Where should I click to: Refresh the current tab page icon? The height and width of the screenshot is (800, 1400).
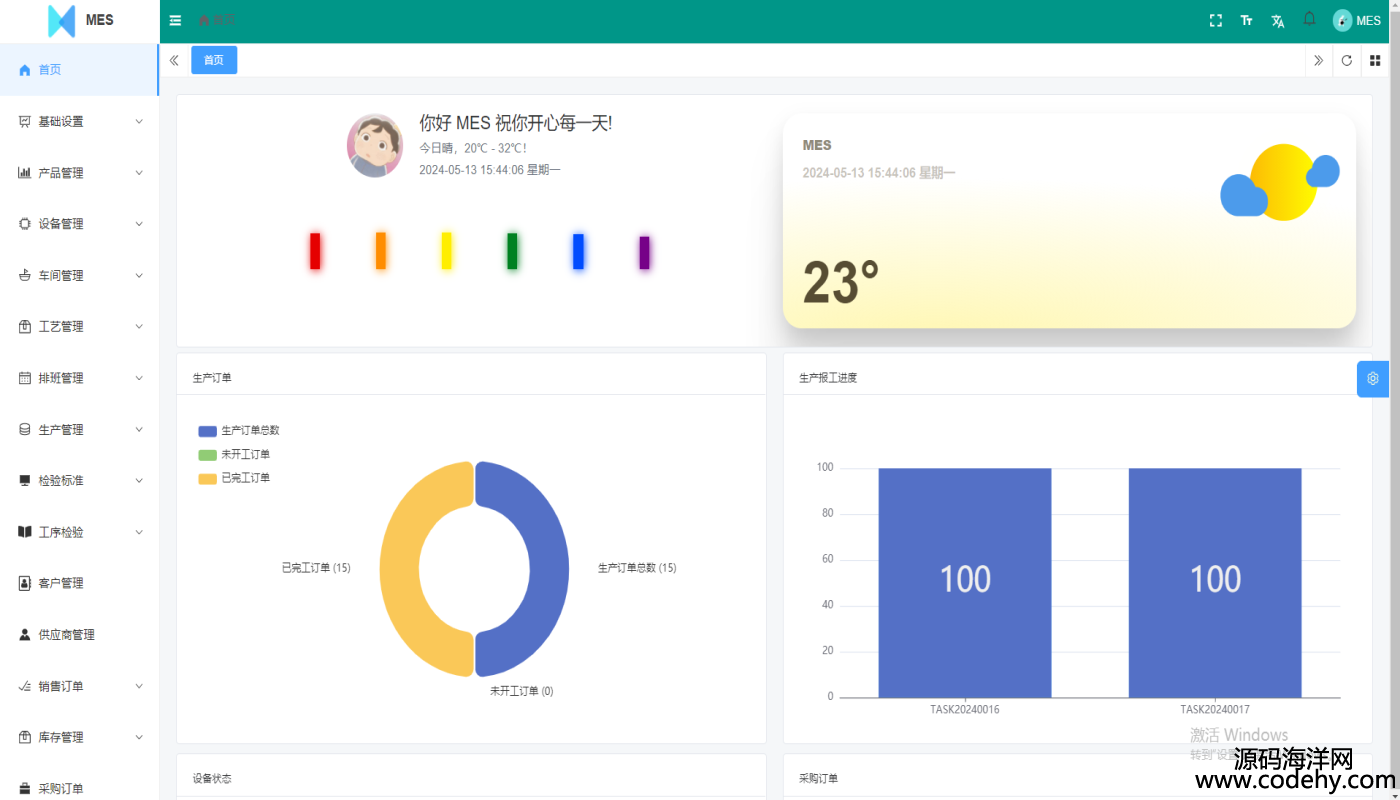tap(1347, 60)
